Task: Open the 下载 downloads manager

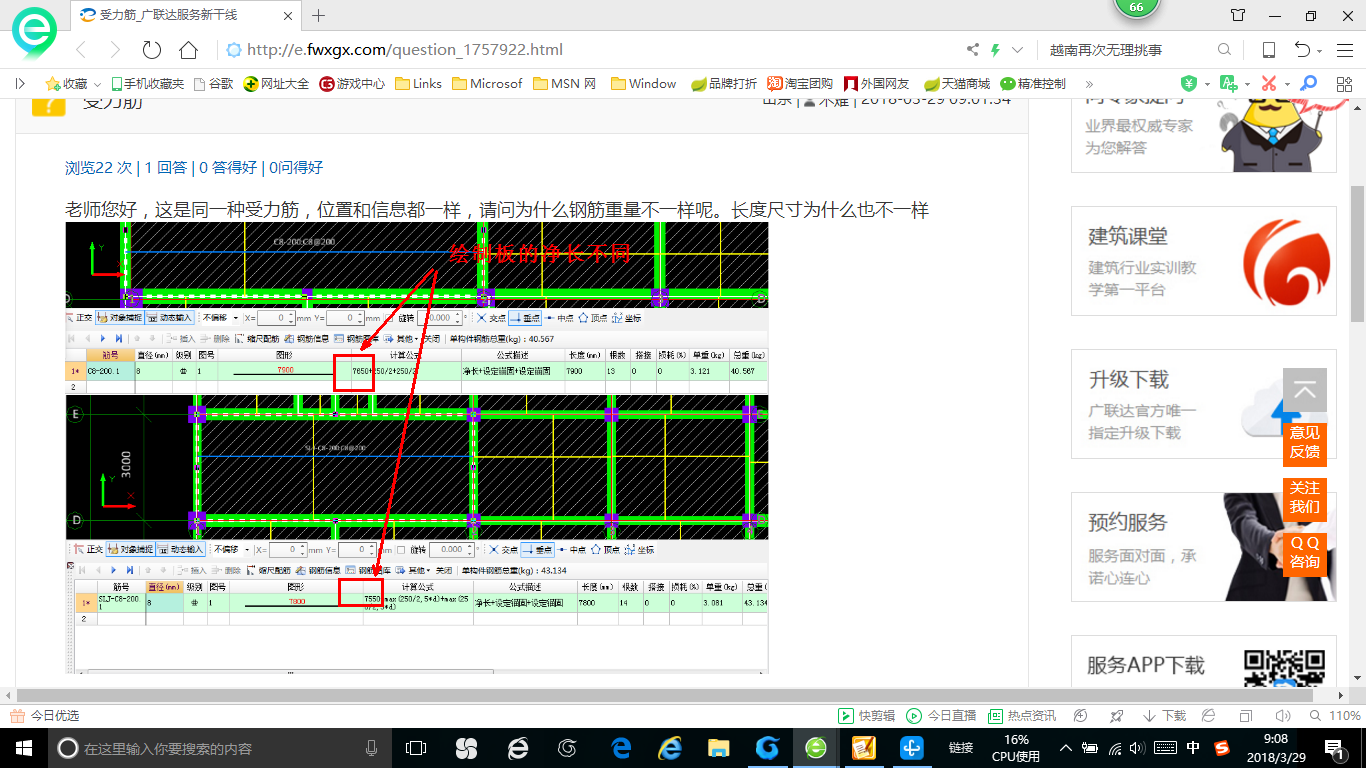Action: click(1164, 716)
